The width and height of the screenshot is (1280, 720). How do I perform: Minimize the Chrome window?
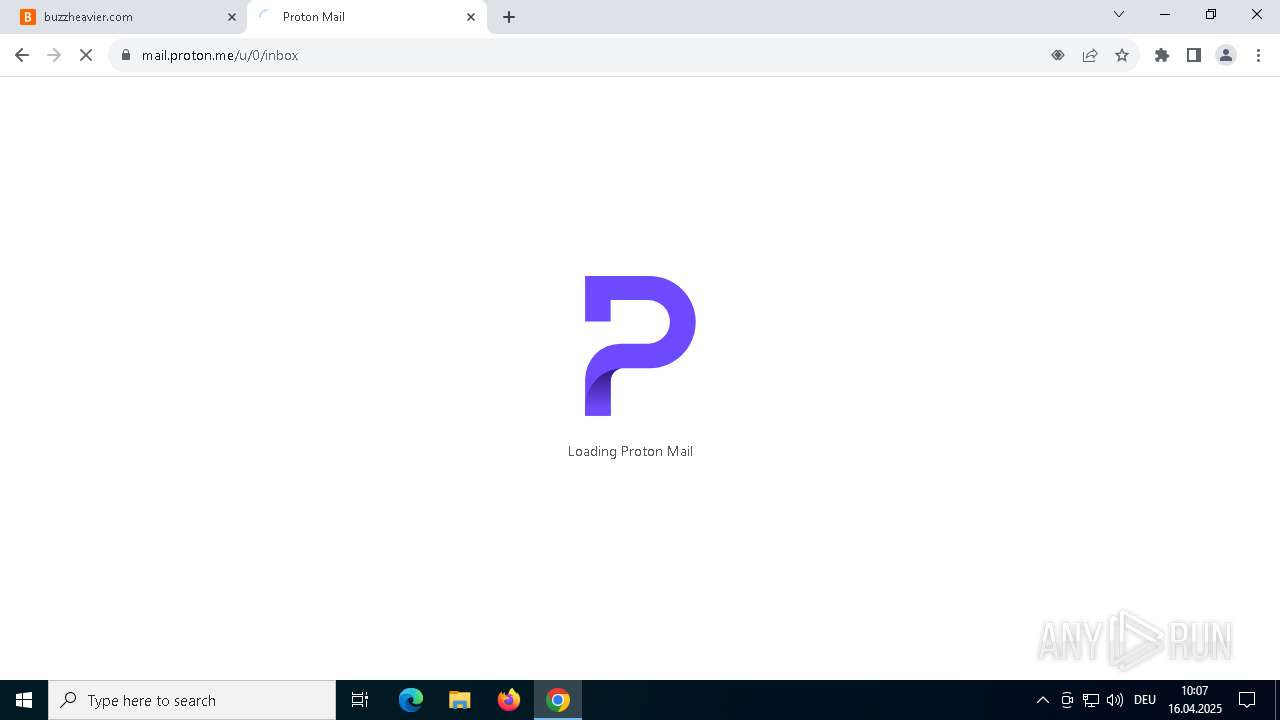[x=1165, y=14]
